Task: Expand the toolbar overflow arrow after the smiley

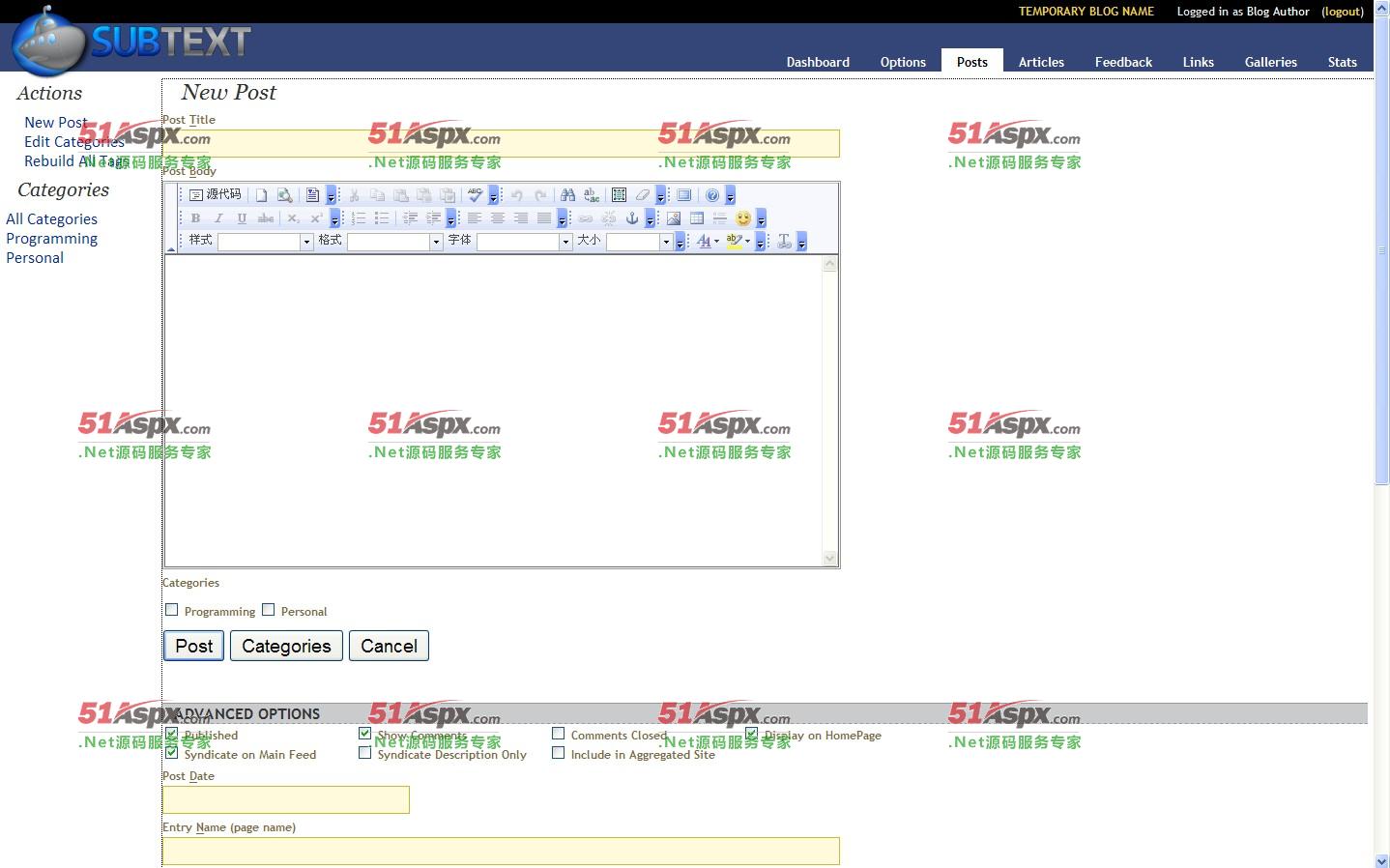Action: click(x=761, y=219)
